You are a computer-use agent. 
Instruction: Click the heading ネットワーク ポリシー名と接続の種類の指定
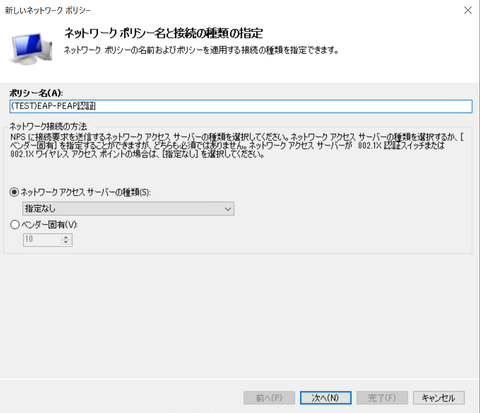pos(163,33)
